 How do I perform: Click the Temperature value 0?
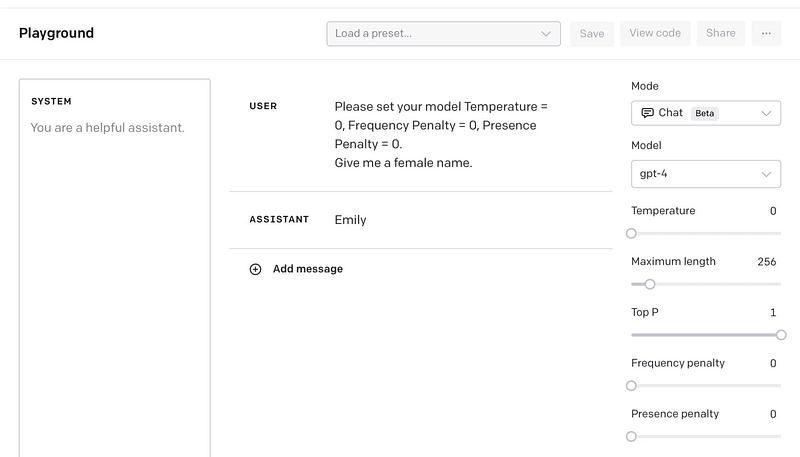pyautogui.click(x=773, y=211)
